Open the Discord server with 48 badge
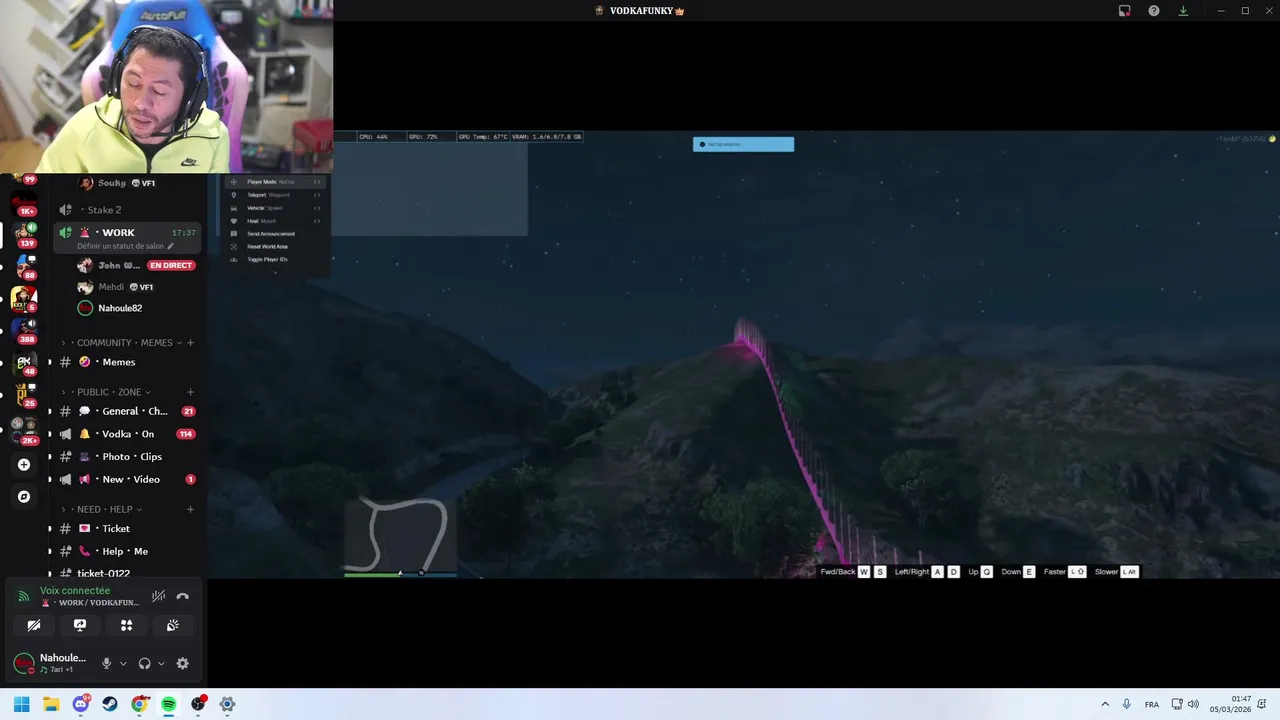The image size is (1280, 720). click(24, 363)
